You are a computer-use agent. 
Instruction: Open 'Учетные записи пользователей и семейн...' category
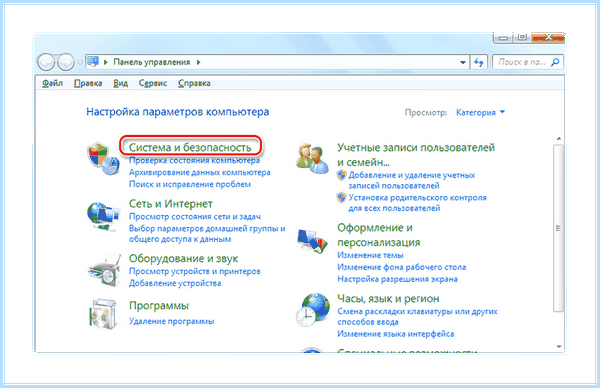(416, 155)
